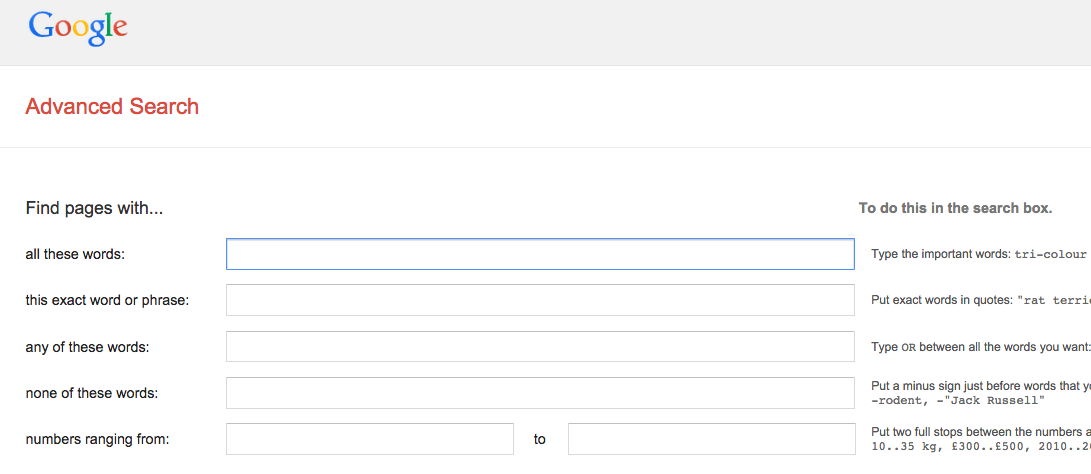Image resolution: width=1091 pixels, height=474 pixels.
Task: Click the Google logo
Action: pos(78,29)
